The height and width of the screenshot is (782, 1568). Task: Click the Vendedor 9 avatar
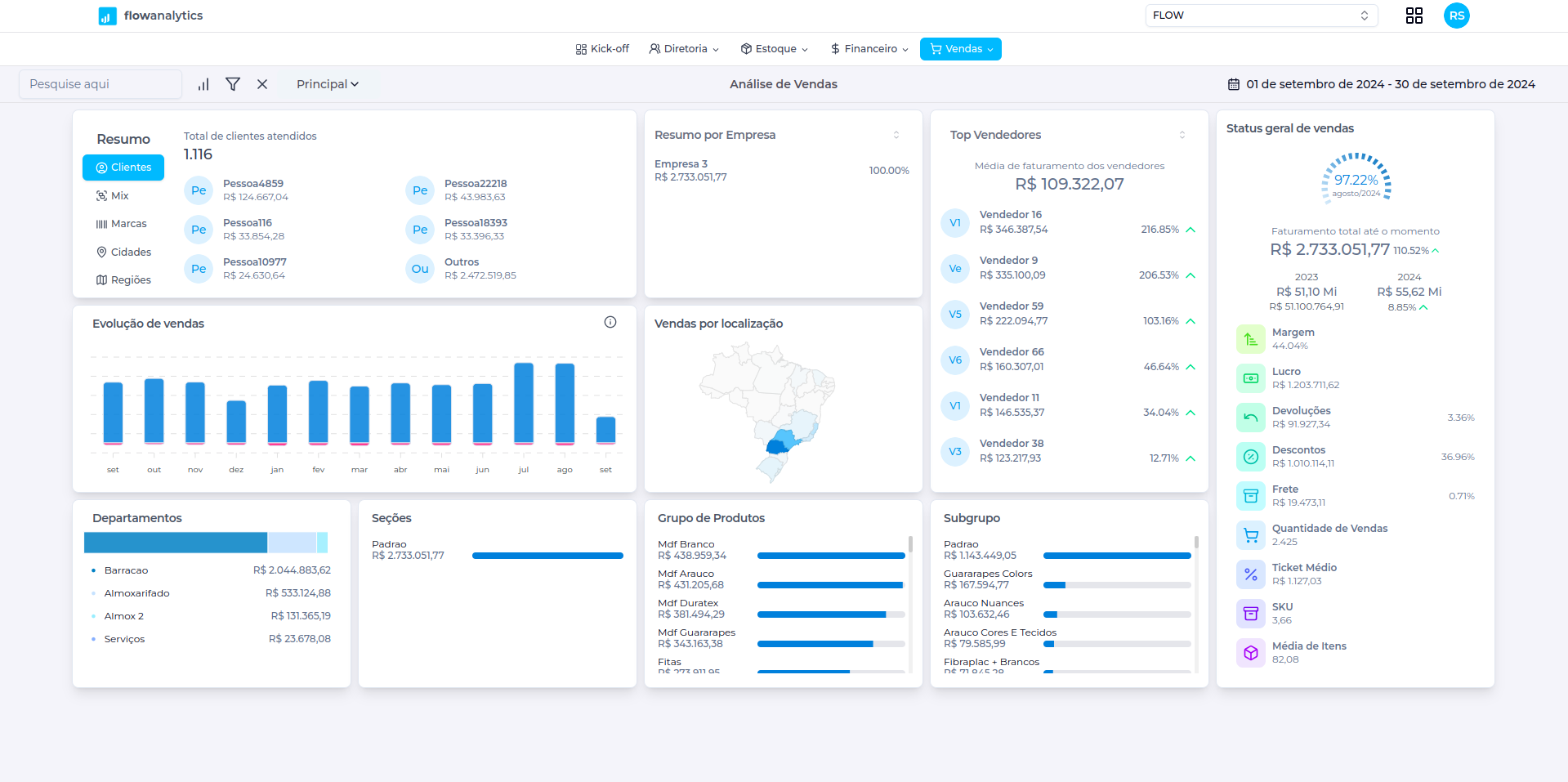point(955,268)
